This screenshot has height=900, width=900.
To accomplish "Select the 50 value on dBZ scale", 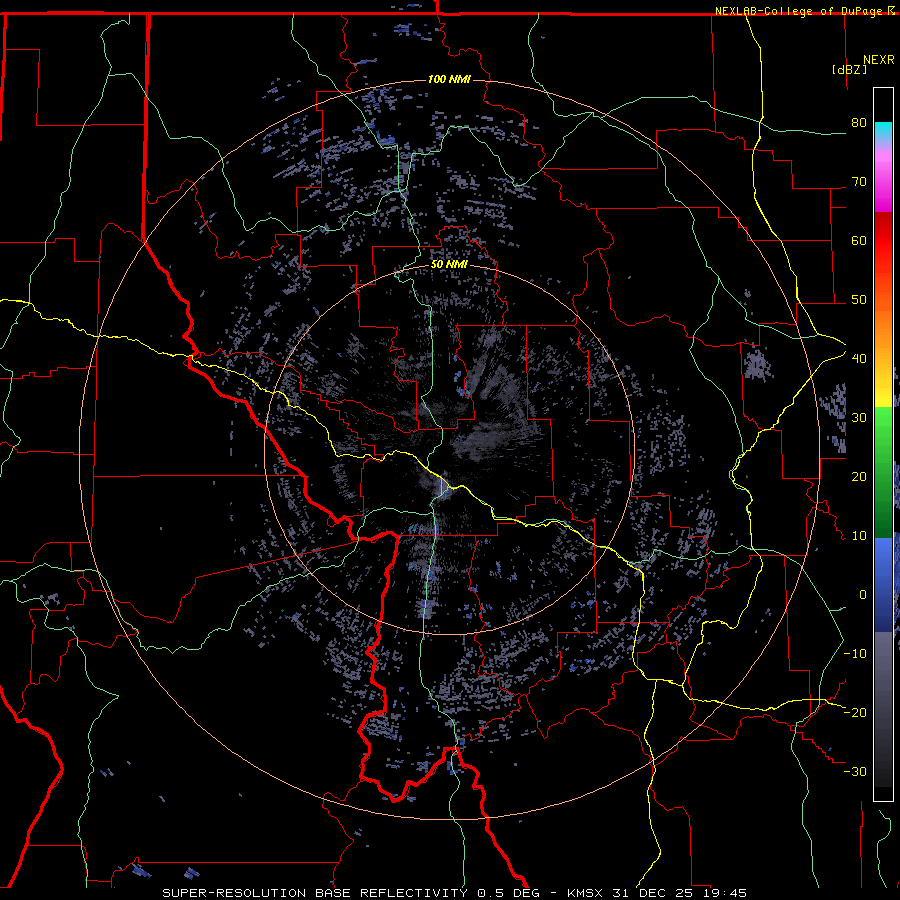I will (x=858, y=300).
